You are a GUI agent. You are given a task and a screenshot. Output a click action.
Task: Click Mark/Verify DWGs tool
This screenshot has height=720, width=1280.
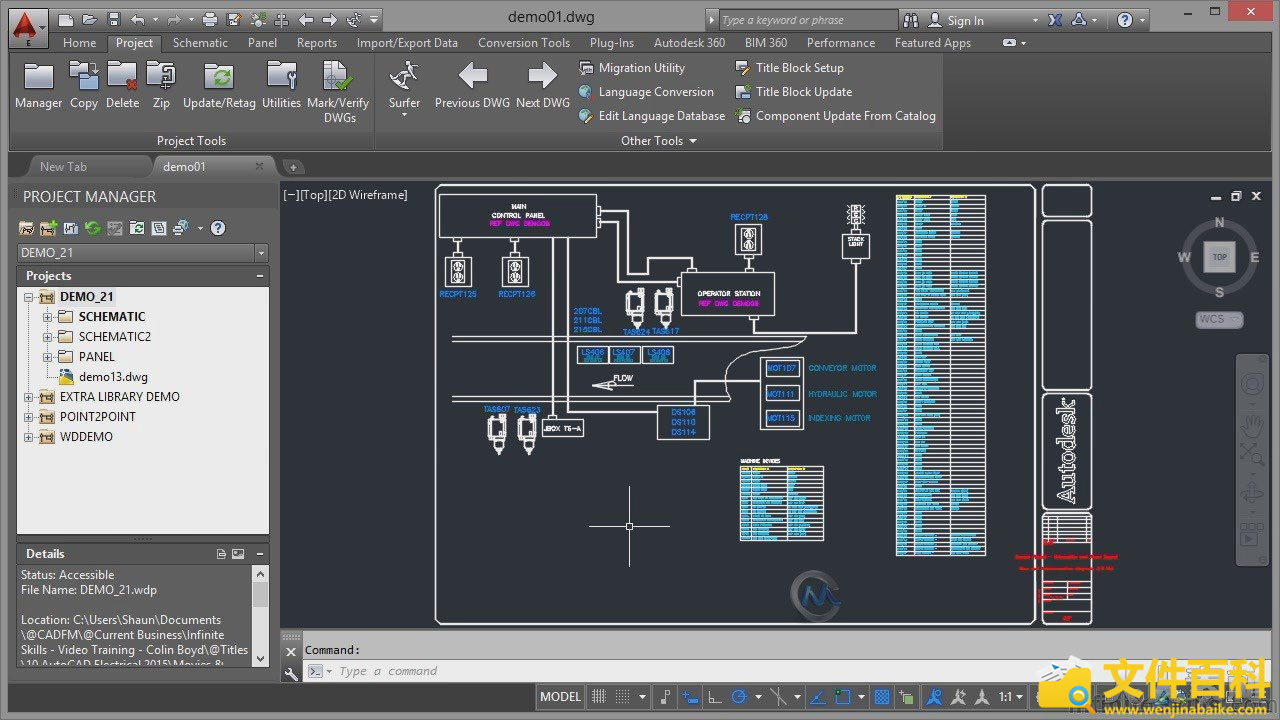tap(338, 92)
